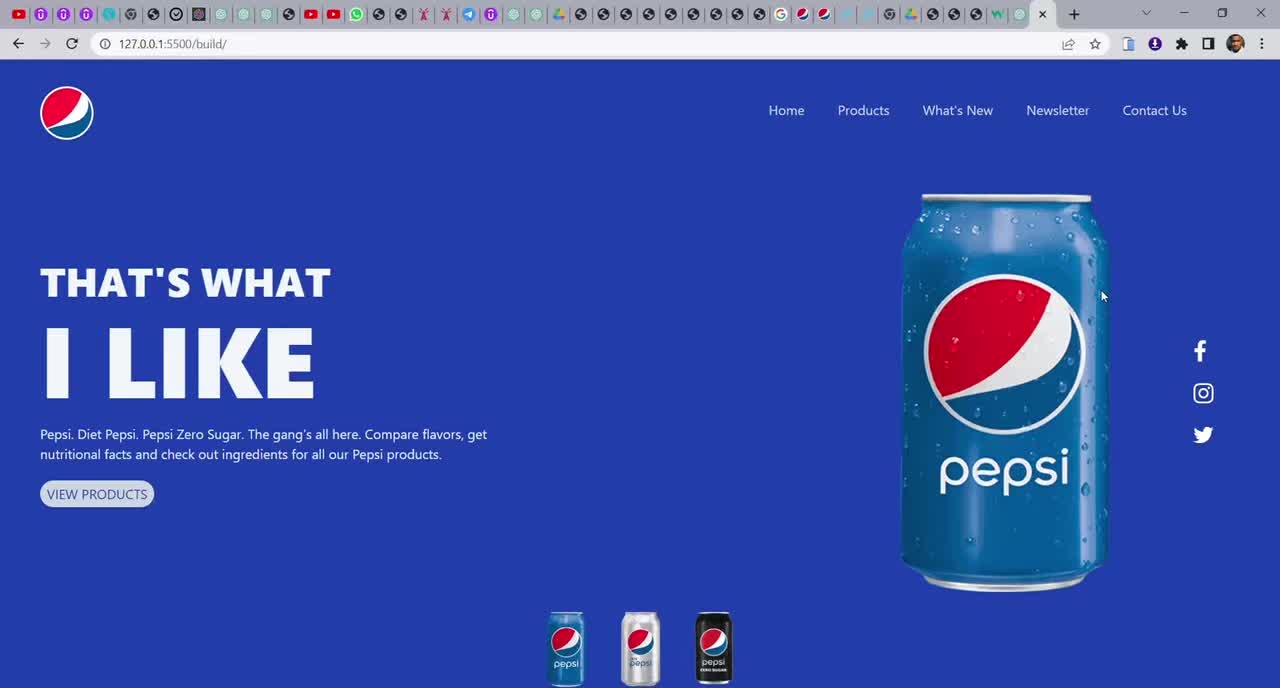Switch to the Telegram tab
Viewport: 1280px width, 688px height.
click(x=468, y=14)
